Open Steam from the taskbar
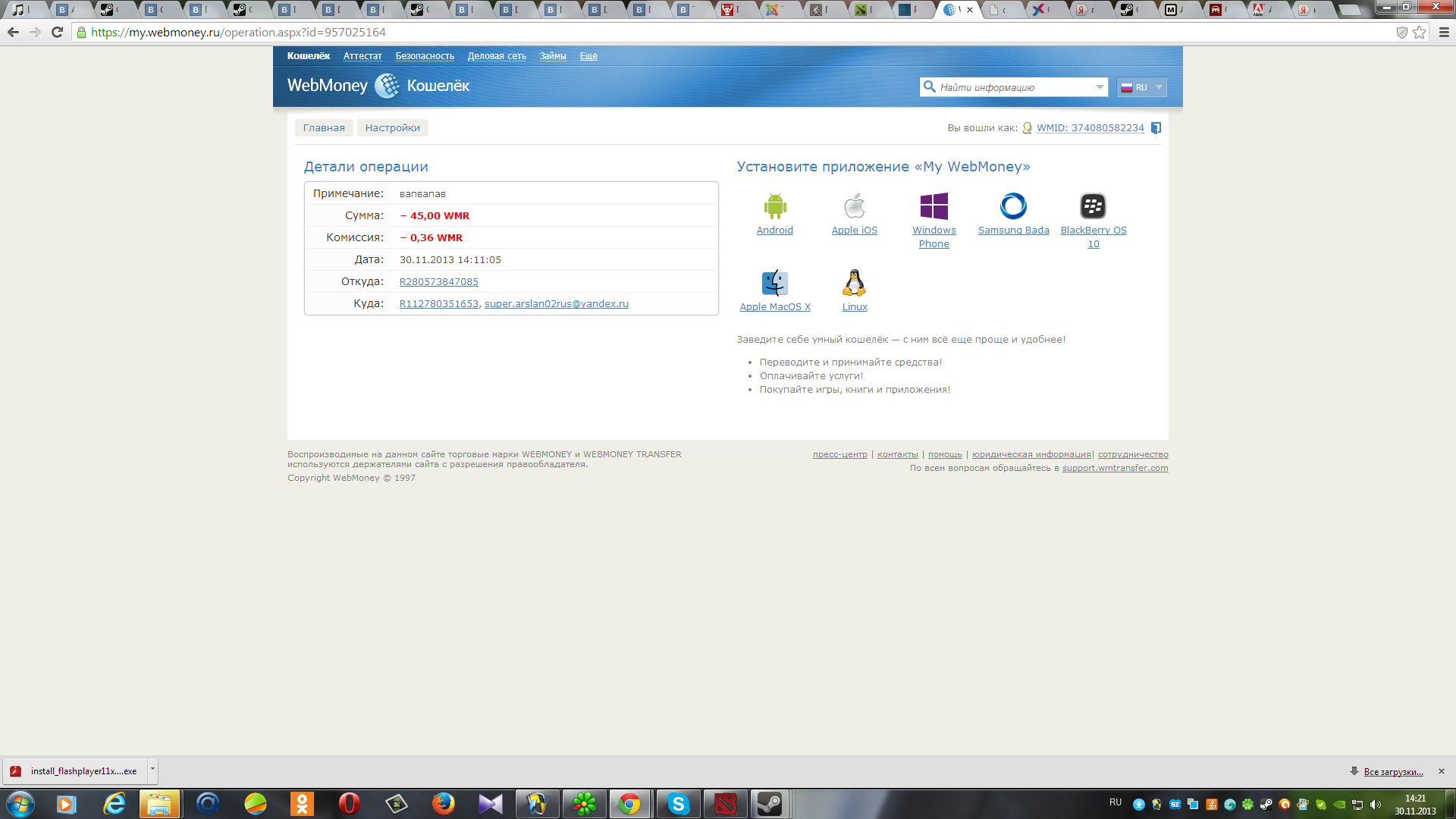The height and width of the screenshot is (819, 1456). click(770, 804)
